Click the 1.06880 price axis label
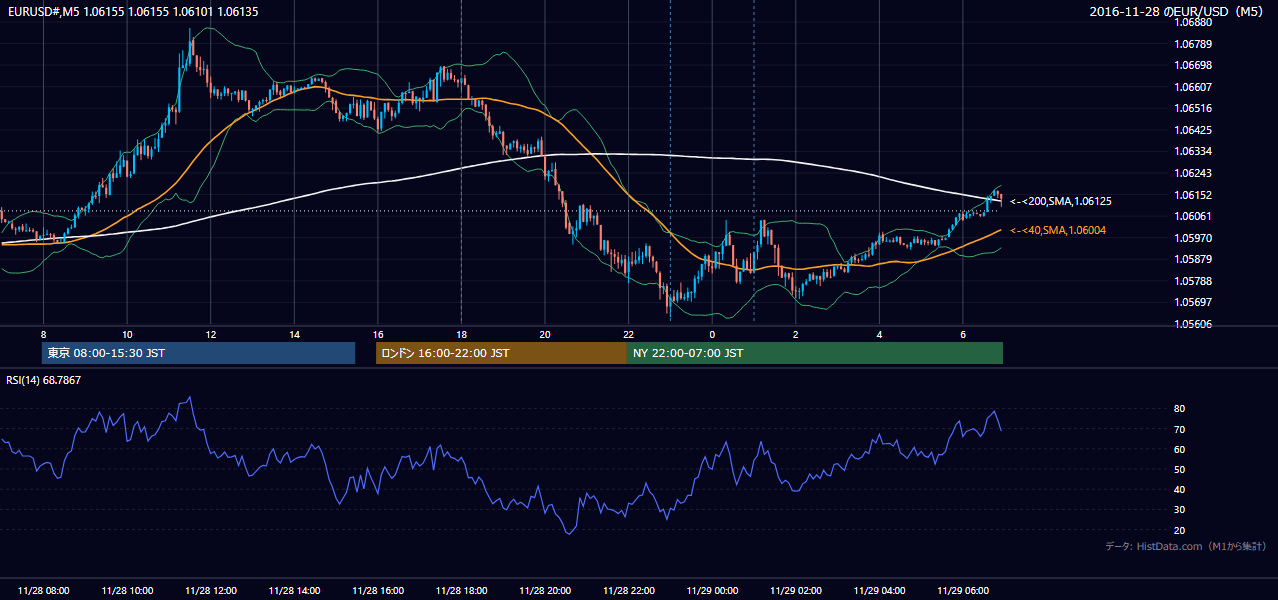Screen dimensions: 1278x600 pyautogui.click(x=1194, y=22)
